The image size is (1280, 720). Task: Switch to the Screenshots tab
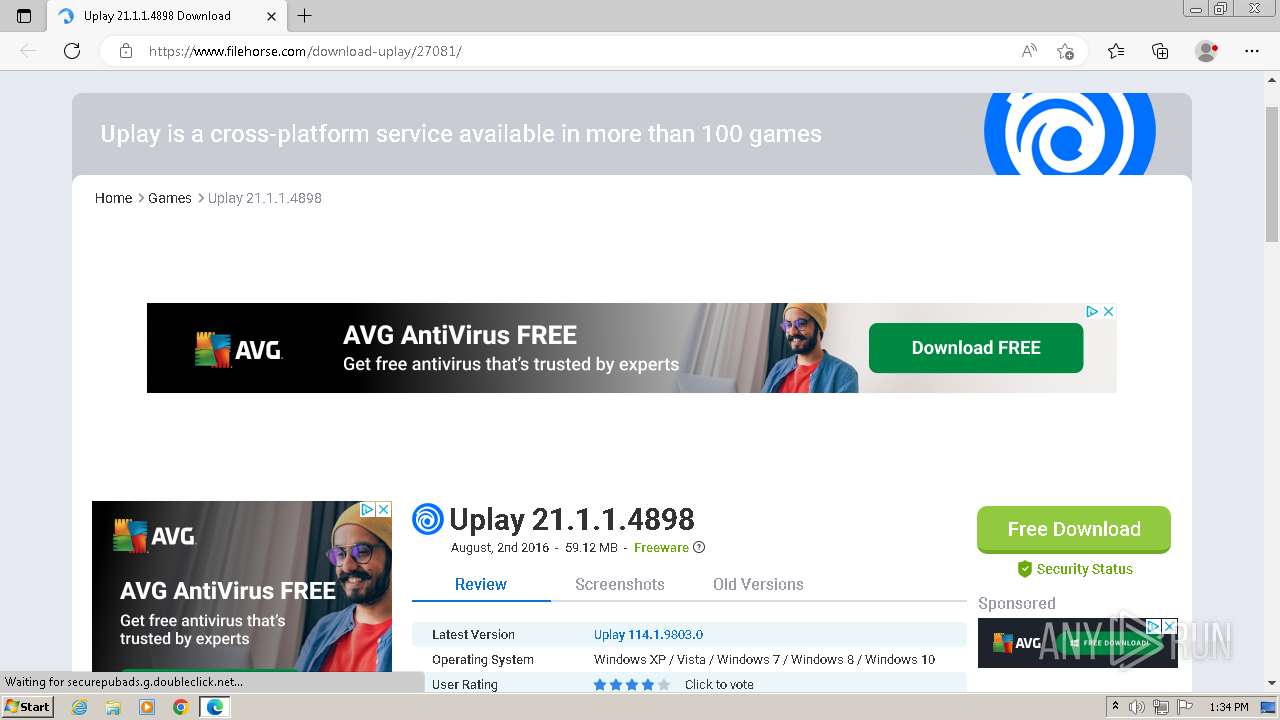[x=620, y=584]
